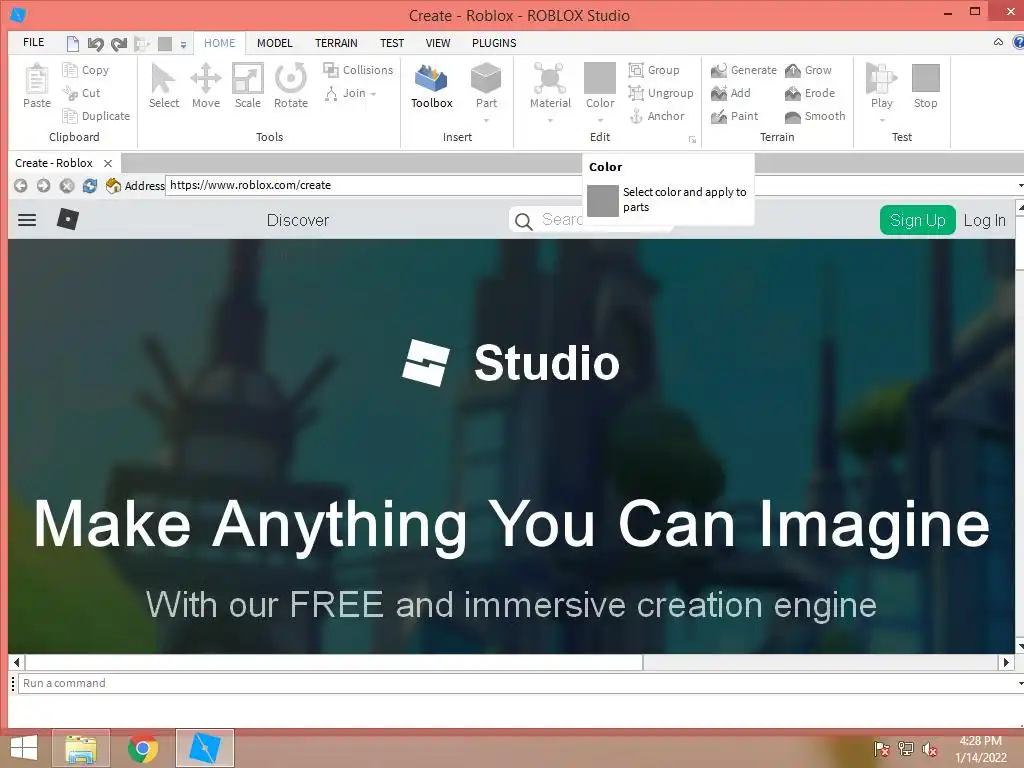
Task: Switch to the TERRAIN ribbon tab
Action: (x=336, y=43)
